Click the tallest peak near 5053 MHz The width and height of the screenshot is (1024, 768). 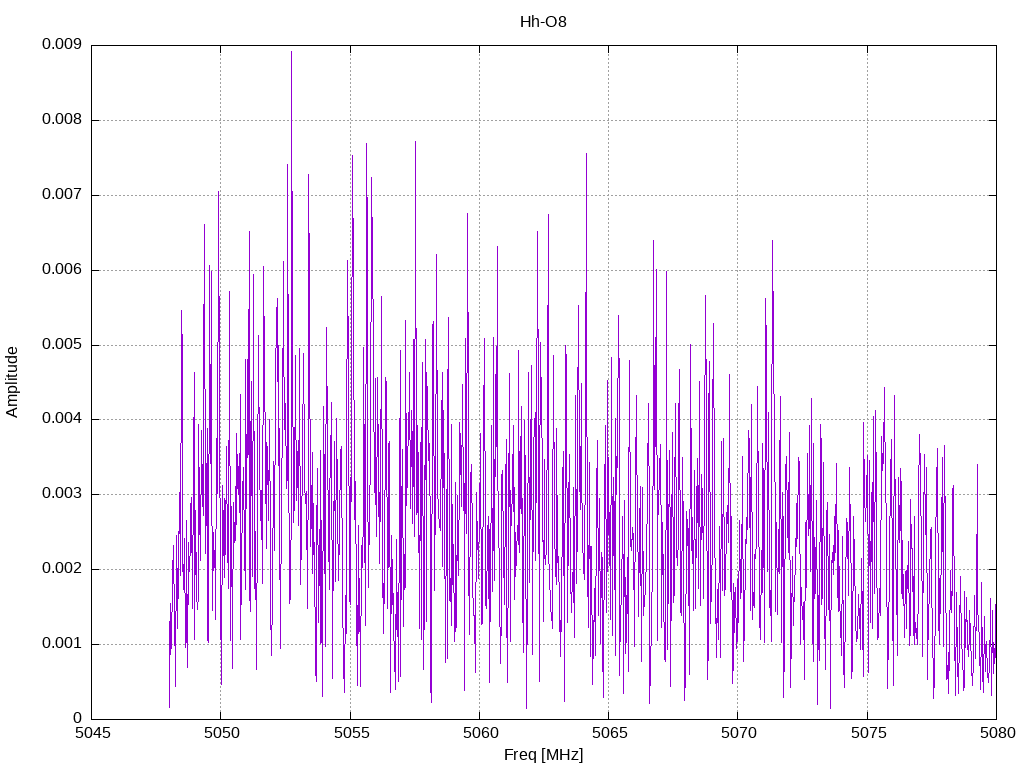pyautogui.click(x=291, y=52)
